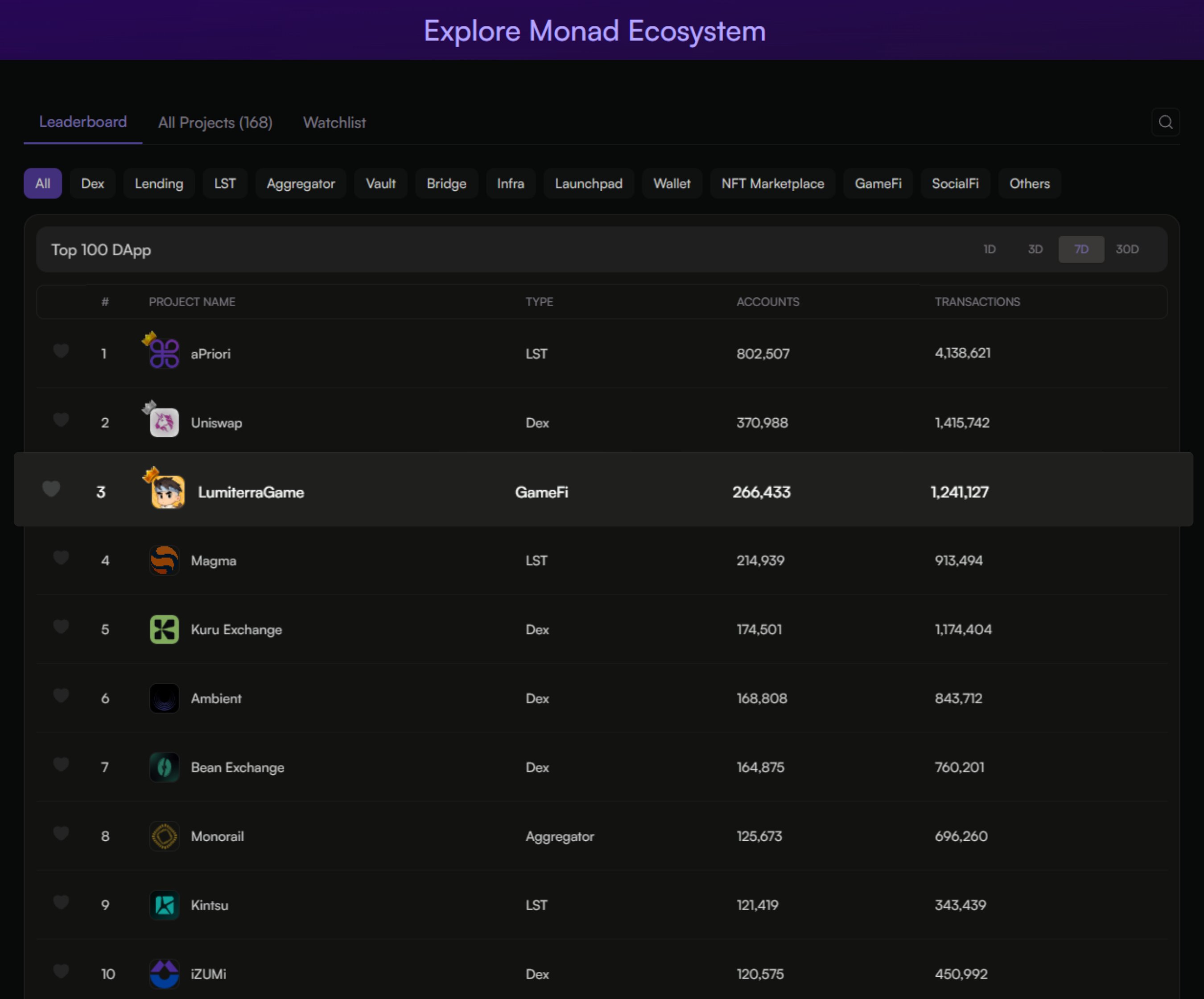Set time range to 3D
1204x999 pixels.
(1035, 249)
